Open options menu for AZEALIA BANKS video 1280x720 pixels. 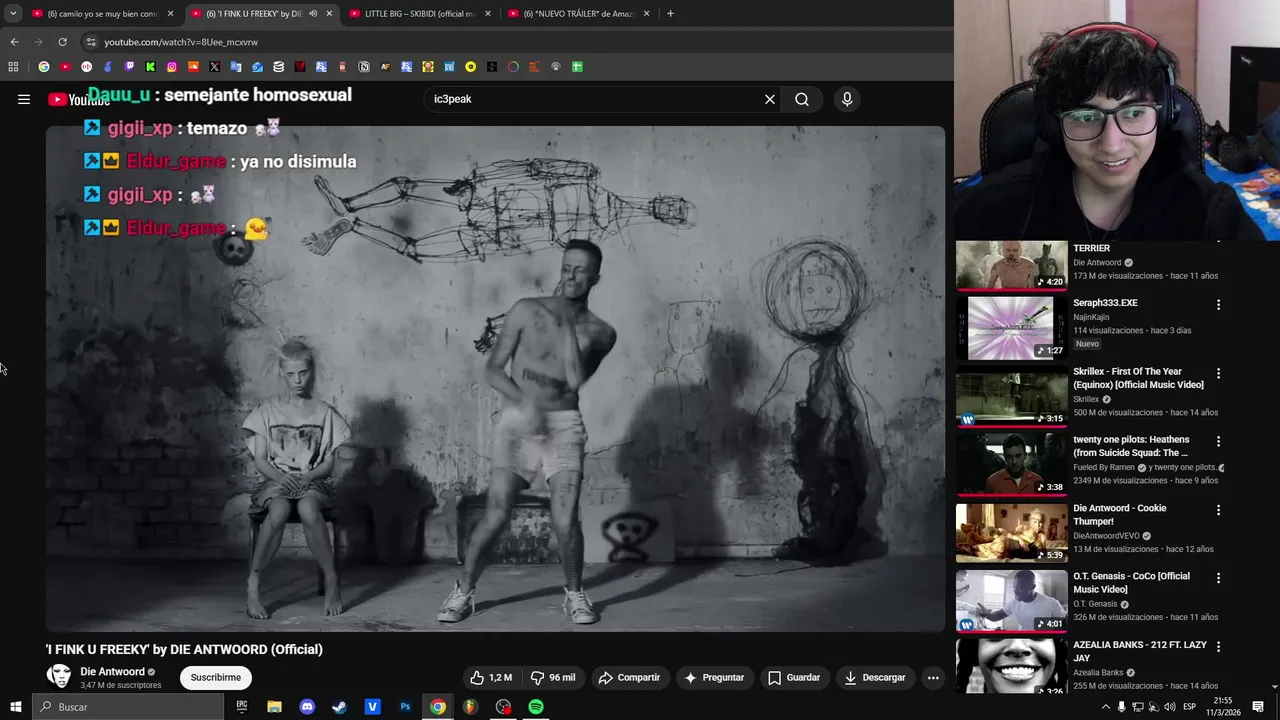(1218, 647)
